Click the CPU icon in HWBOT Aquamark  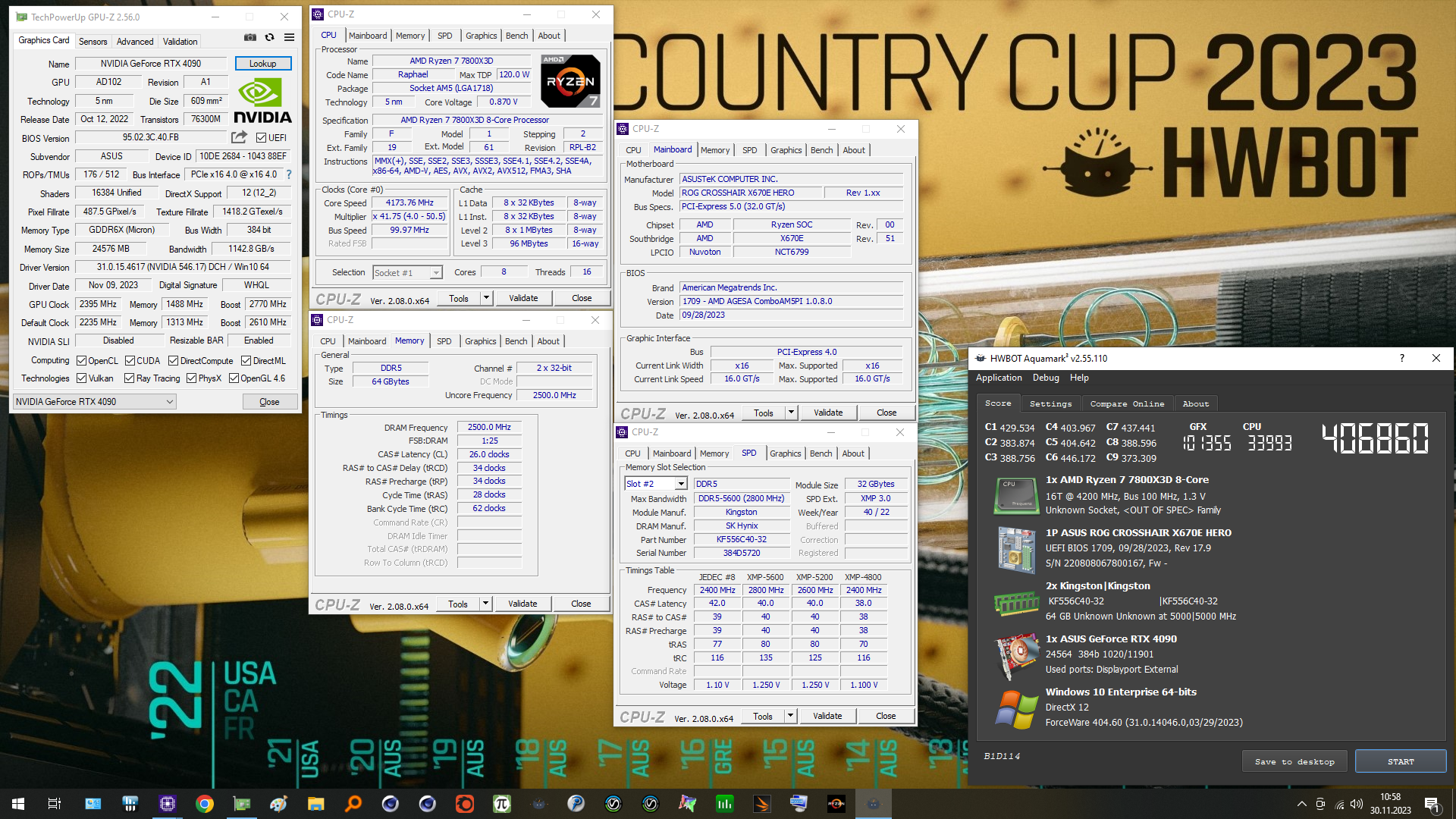(x=1015, y=495)
